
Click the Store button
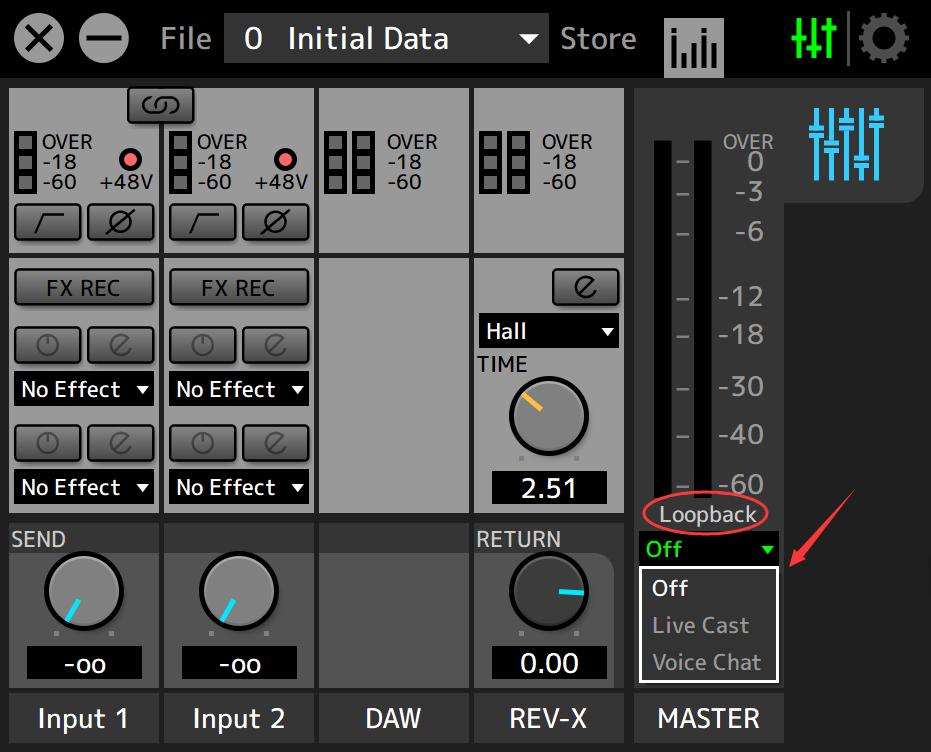(x=598, y=39)
